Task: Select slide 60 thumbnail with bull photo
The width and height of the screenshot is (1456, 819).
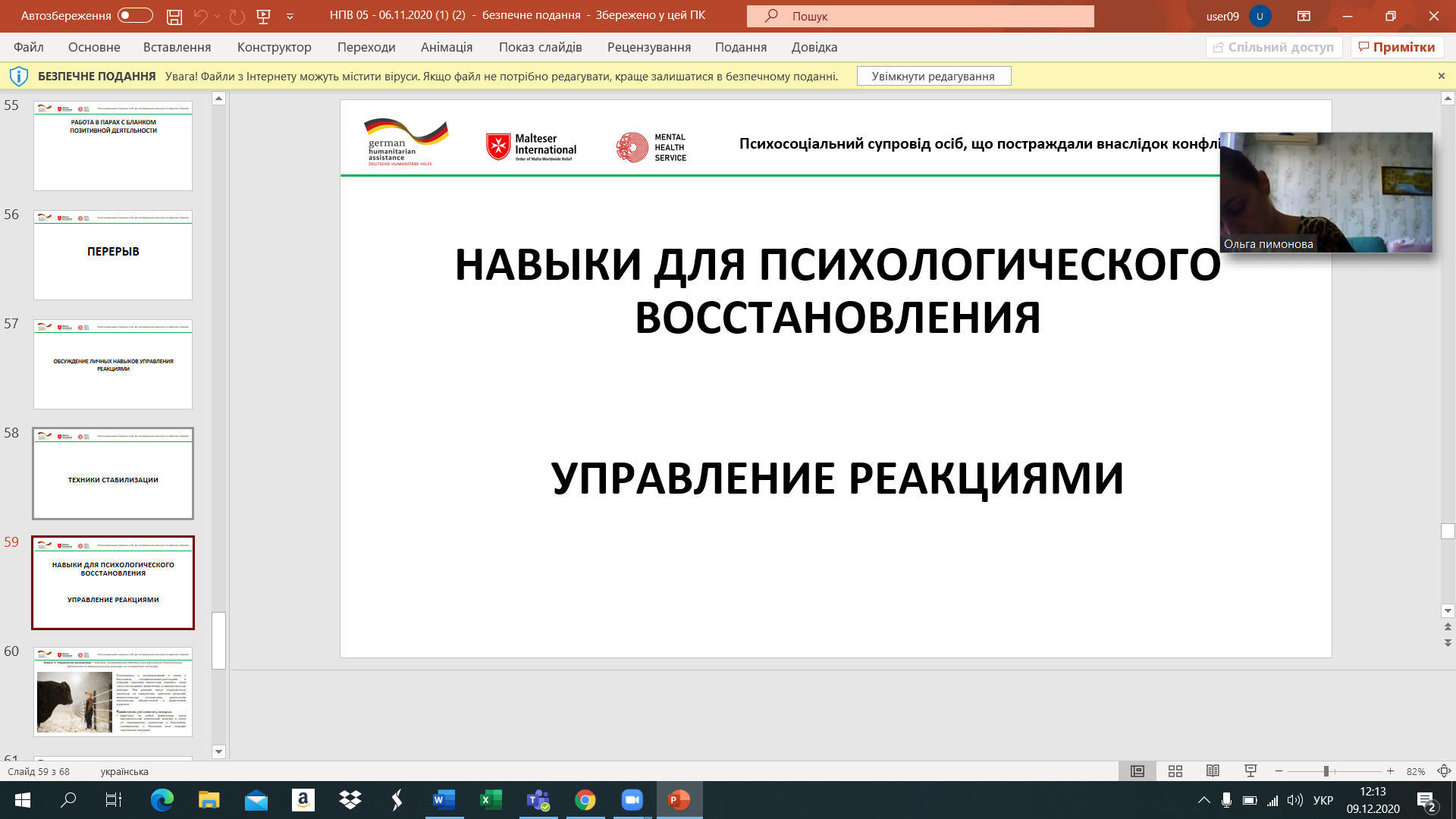Action: pos(113,692)
